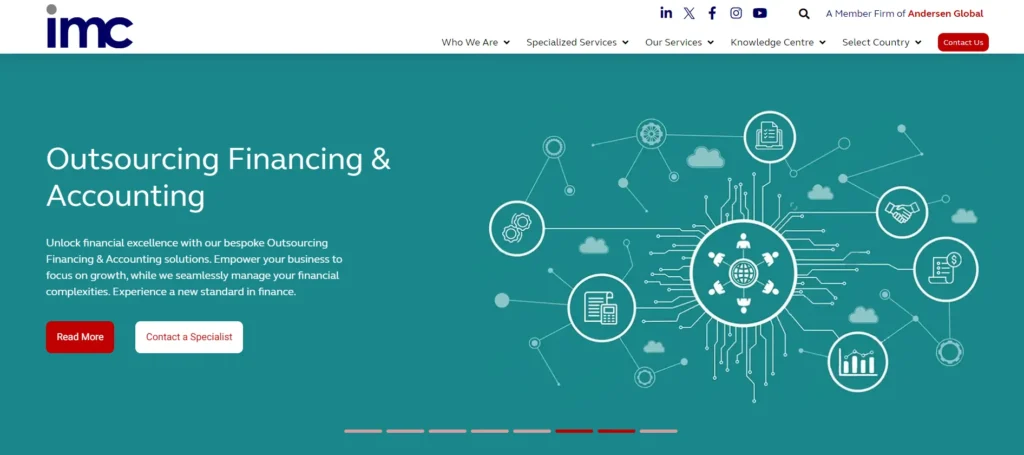Viewport: 1024px width, 455px height.
Task: Go to the first carousel slide indicator
Action: pyautogui.click(x=363, y=431)
